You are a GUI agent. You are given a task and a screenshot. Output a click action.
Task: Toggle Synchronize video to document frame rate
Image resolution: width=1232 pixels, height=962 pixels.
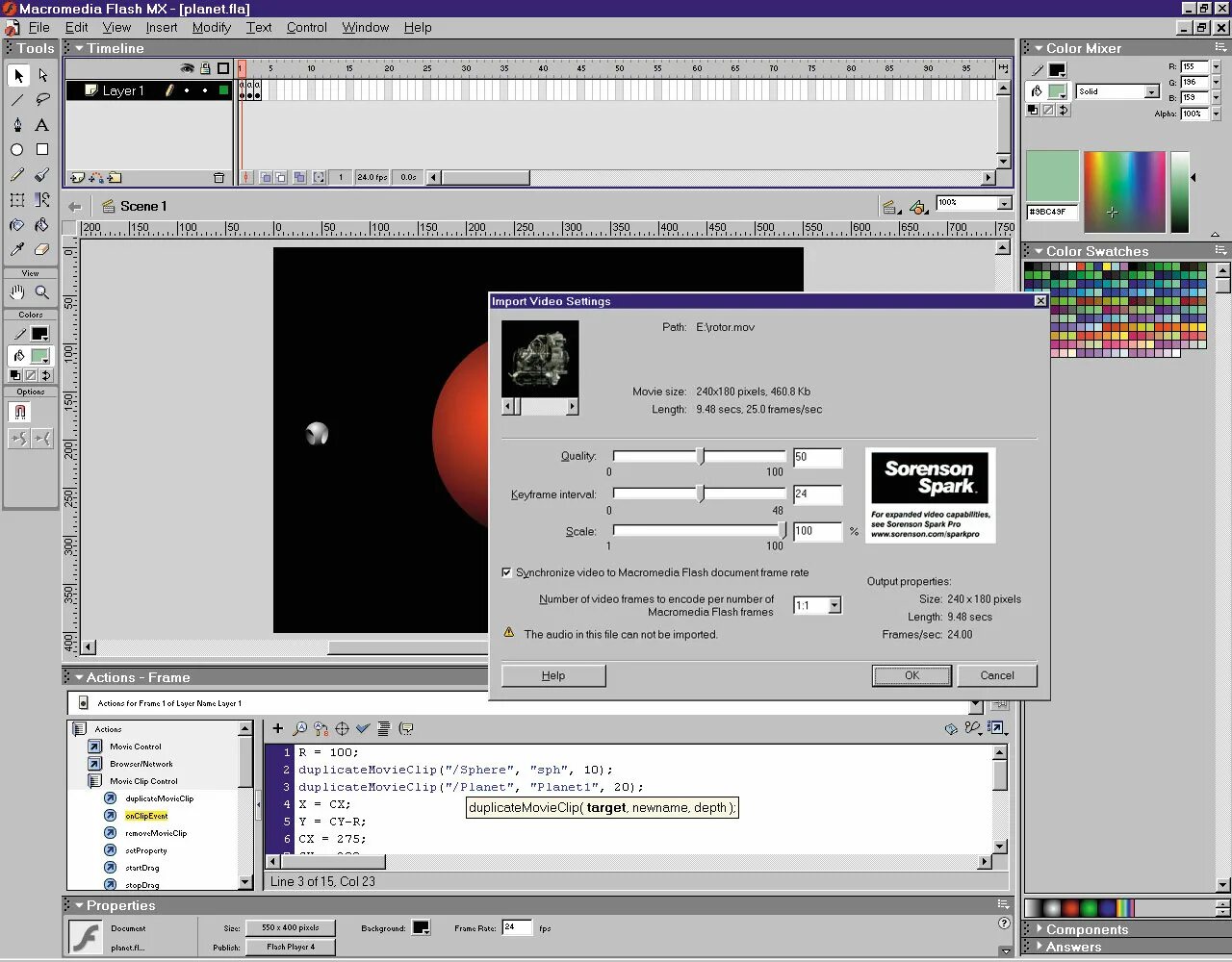point(506,572)
